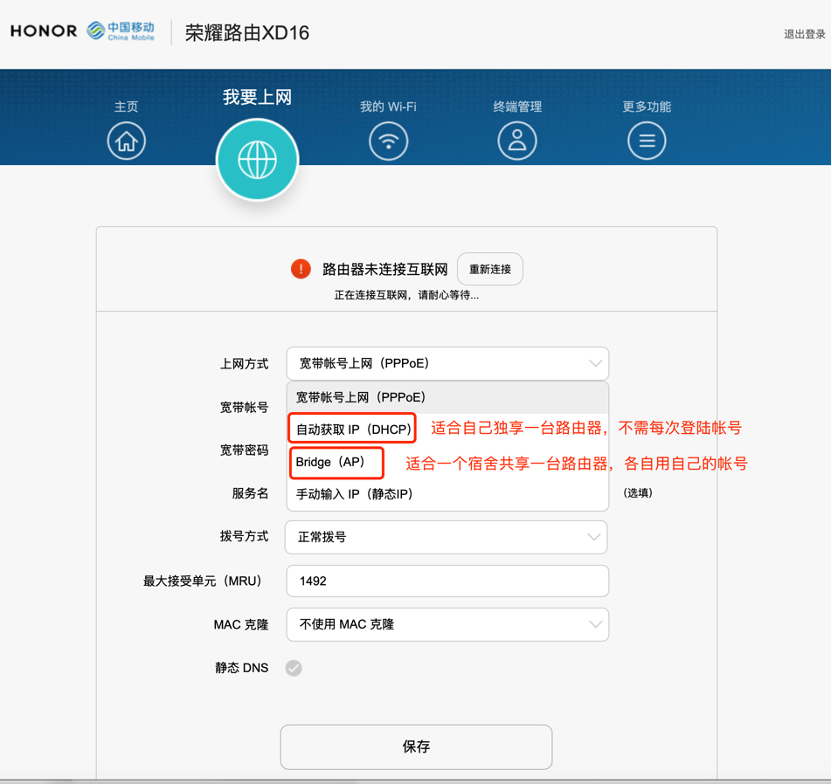Screen dimensions: 832x784
Task: Click the 我要上网 globe icon
Action: point(257,160)
